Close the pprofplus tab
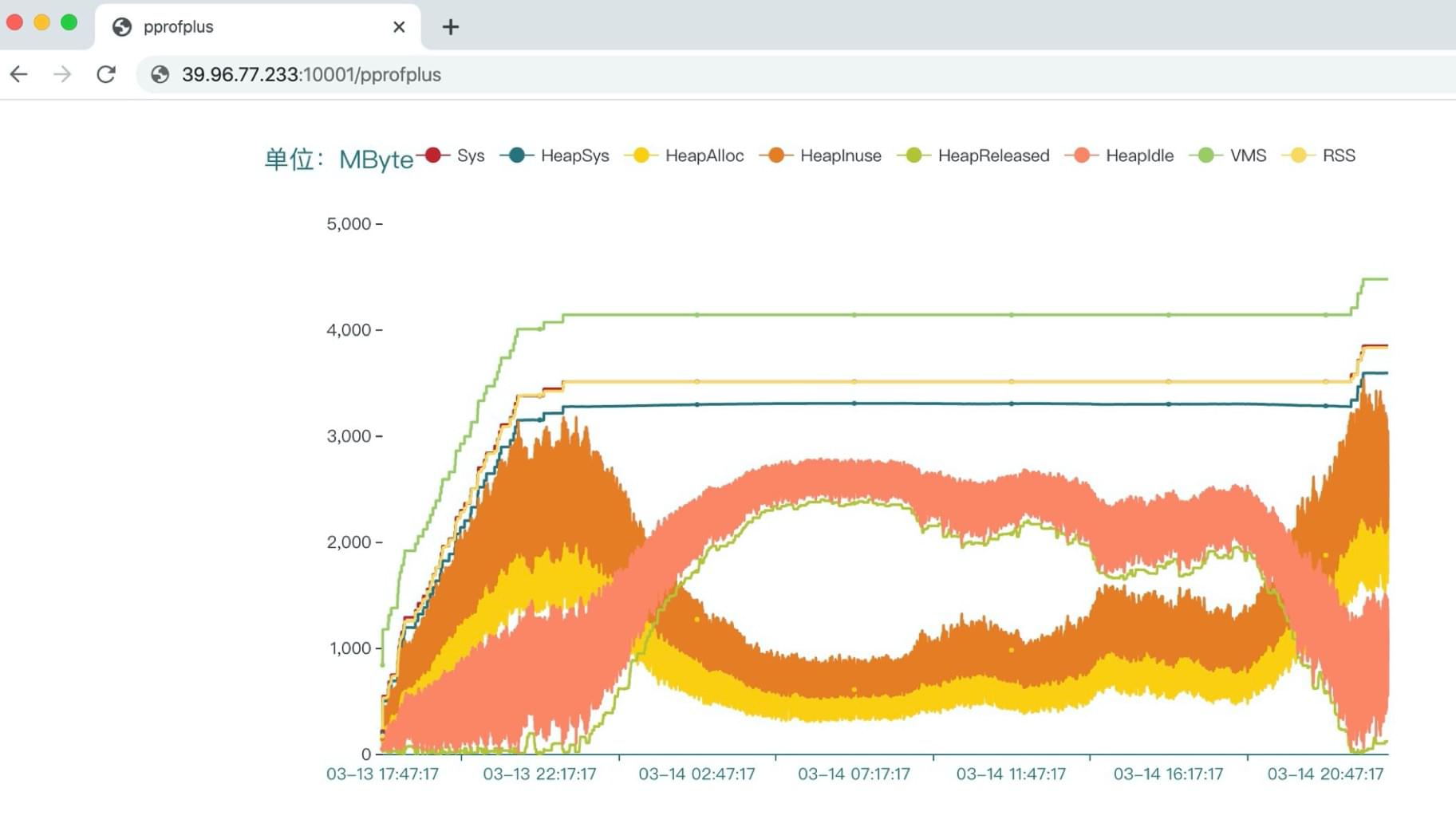The width and height of the screenshot is (1456, 835). tap(399, 27)
